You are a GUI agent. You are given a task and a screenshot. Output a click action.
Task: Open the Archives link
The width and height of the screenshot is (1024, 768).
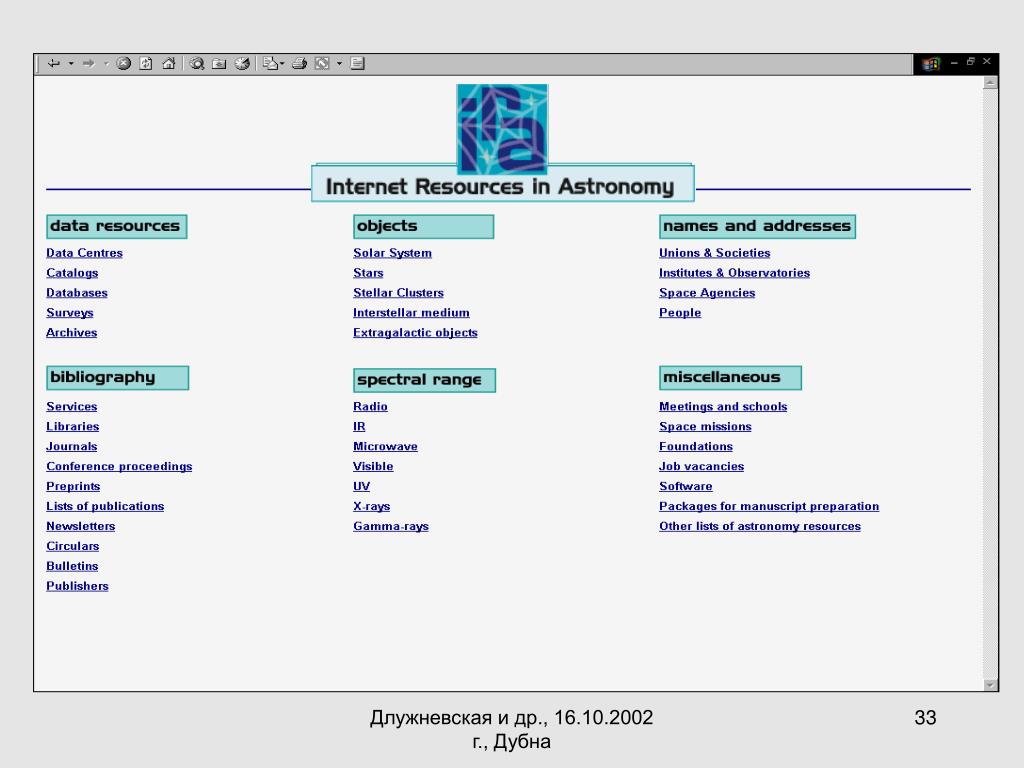coord(71,332)
